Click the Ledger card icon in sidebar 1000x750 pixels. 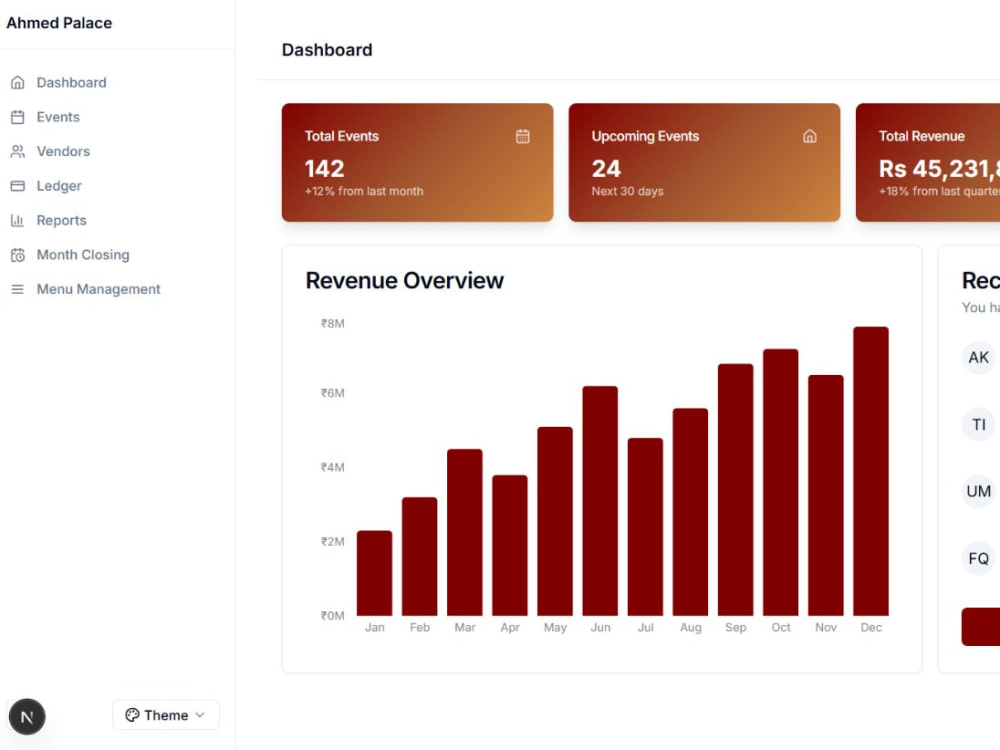pyautogui.click(x=18, y=186)
